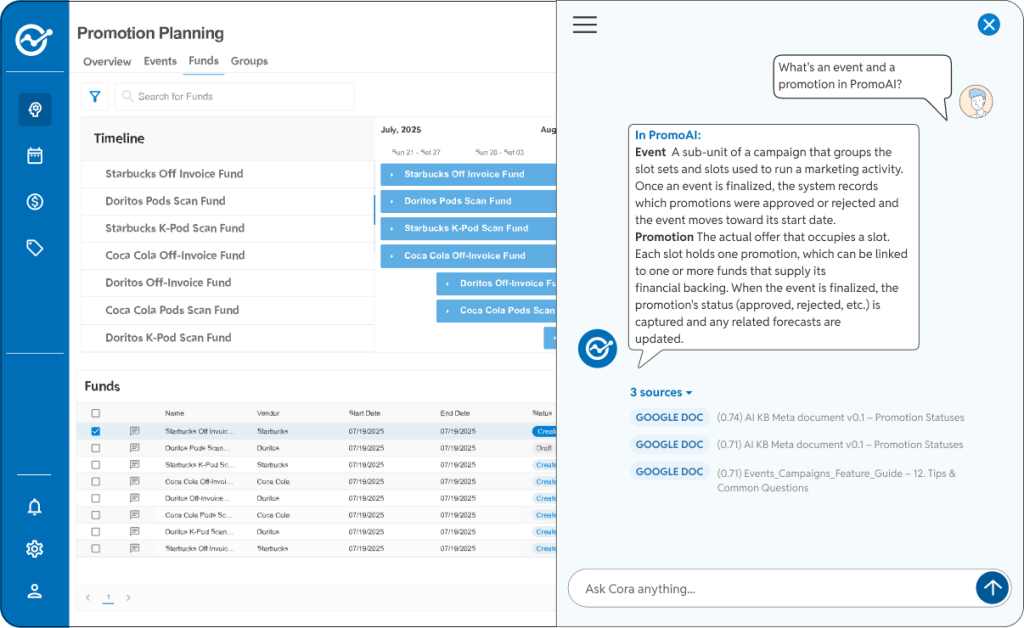
Task: Select the Funds tab
Action: click(x=204, y=61)
